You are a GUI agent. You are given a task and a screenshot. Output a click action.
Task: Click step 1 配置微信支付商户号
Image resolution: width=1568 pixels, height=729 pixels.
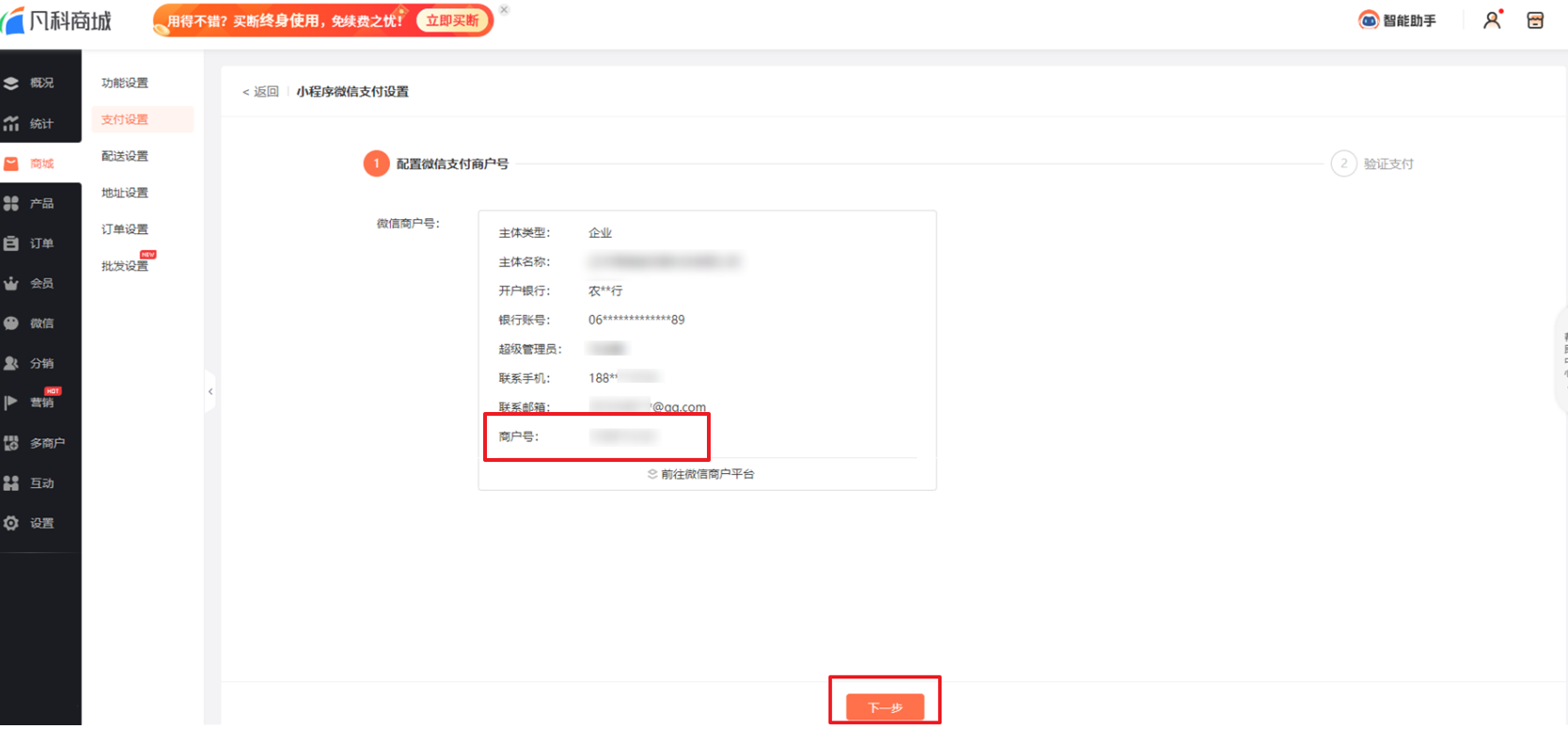436,164
